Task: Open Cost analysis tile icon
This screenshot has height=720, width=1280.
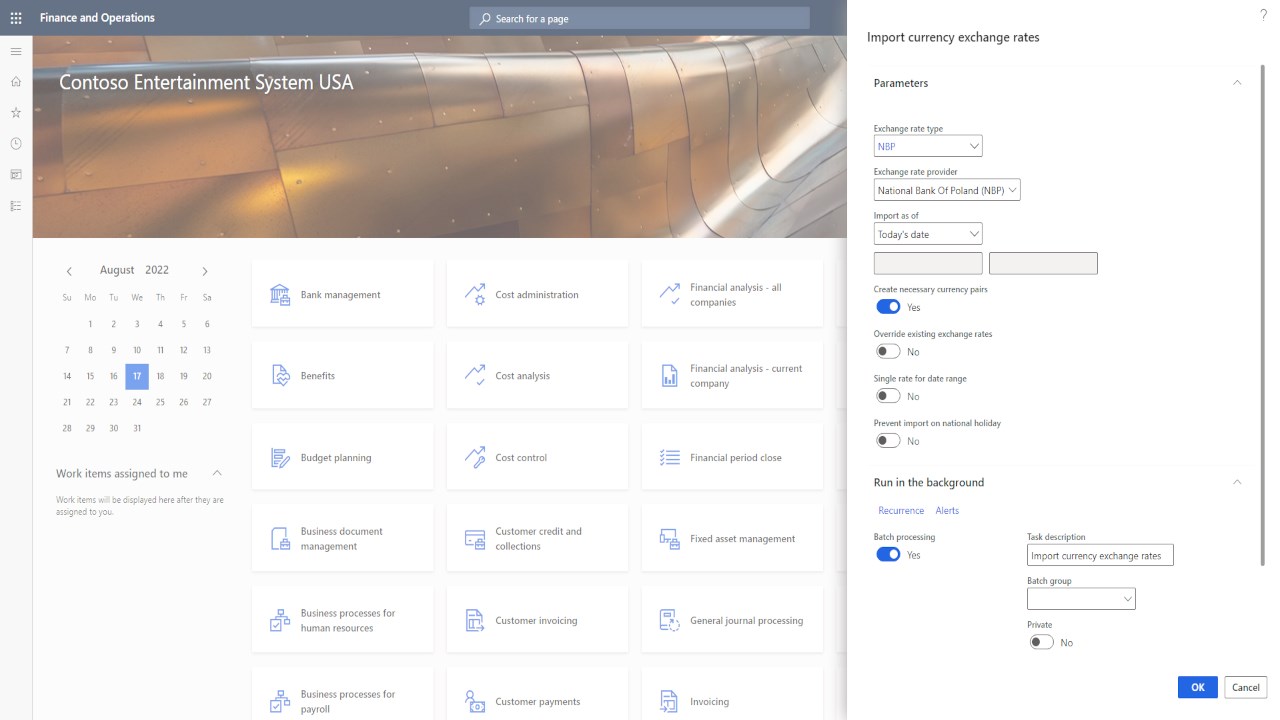Action: (475, 375)
